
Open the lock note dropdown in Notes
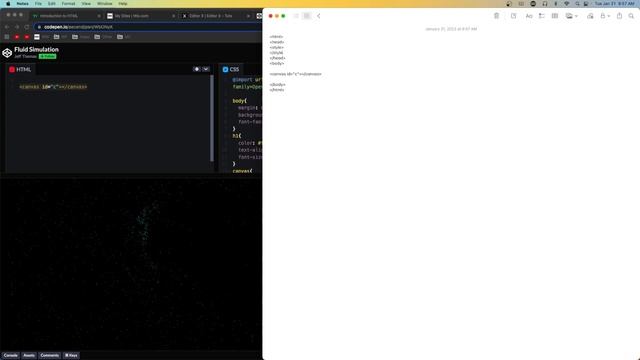coord(604,16)
